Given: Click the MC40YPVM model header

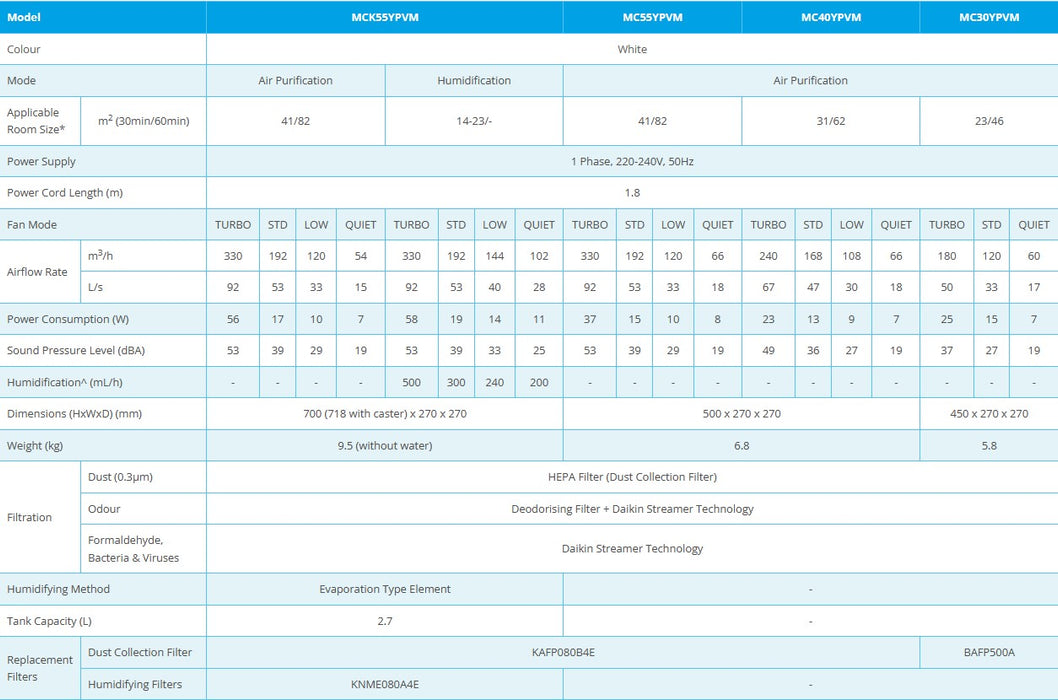Looking at the screenshot, I should pos(830,17).
